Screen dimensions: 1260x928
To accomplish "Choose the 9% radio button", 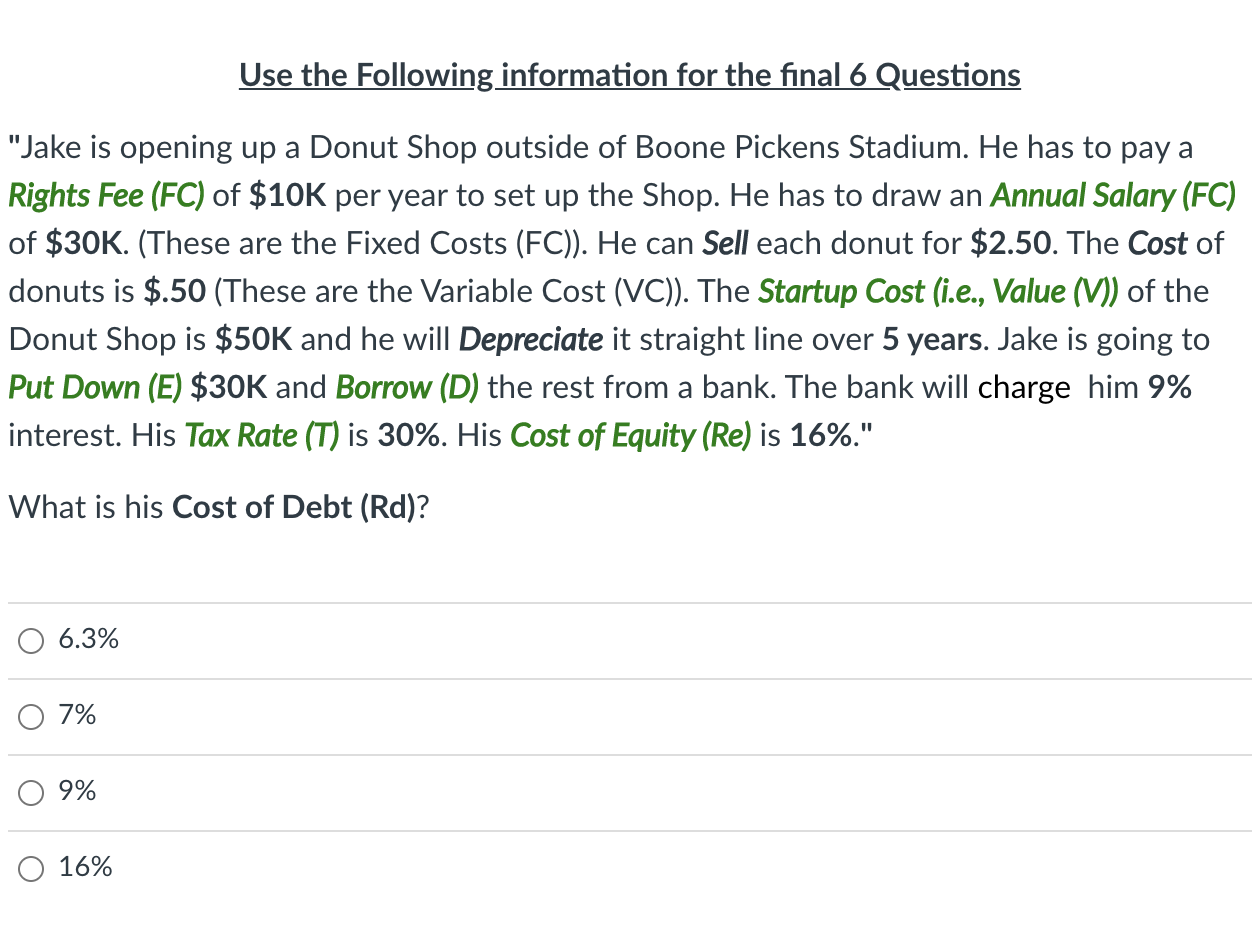I will click(31, 792).
